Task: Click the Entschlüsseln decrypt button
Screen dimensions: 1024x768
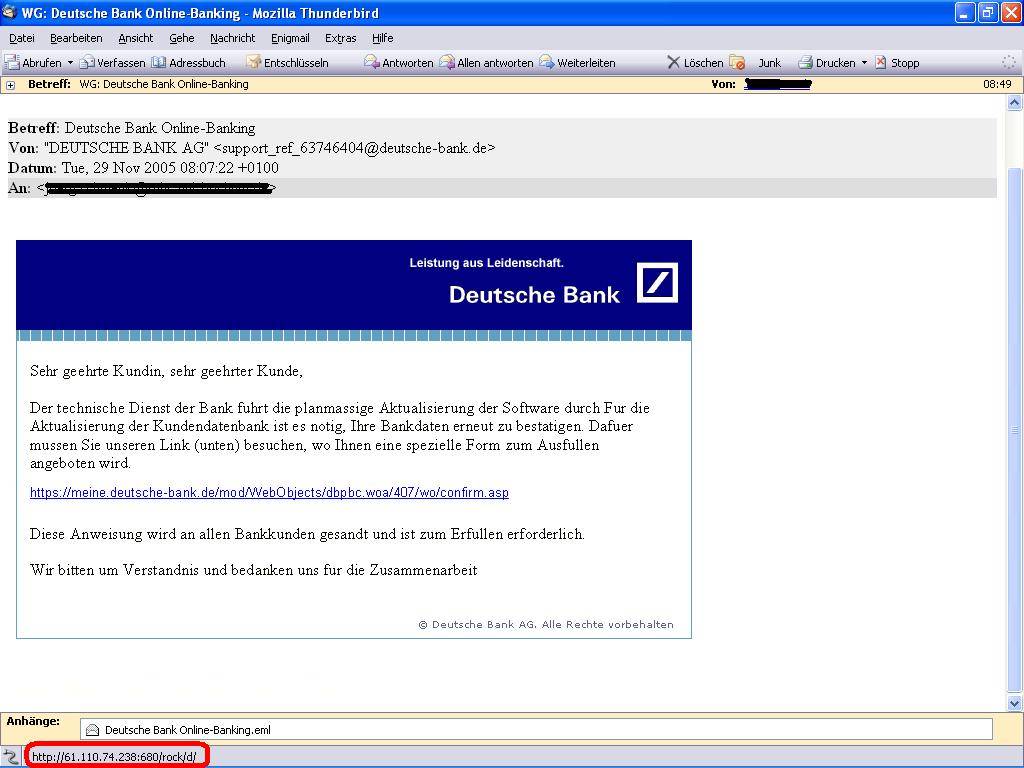Action: pyautogui.click(x=287, y=63)
